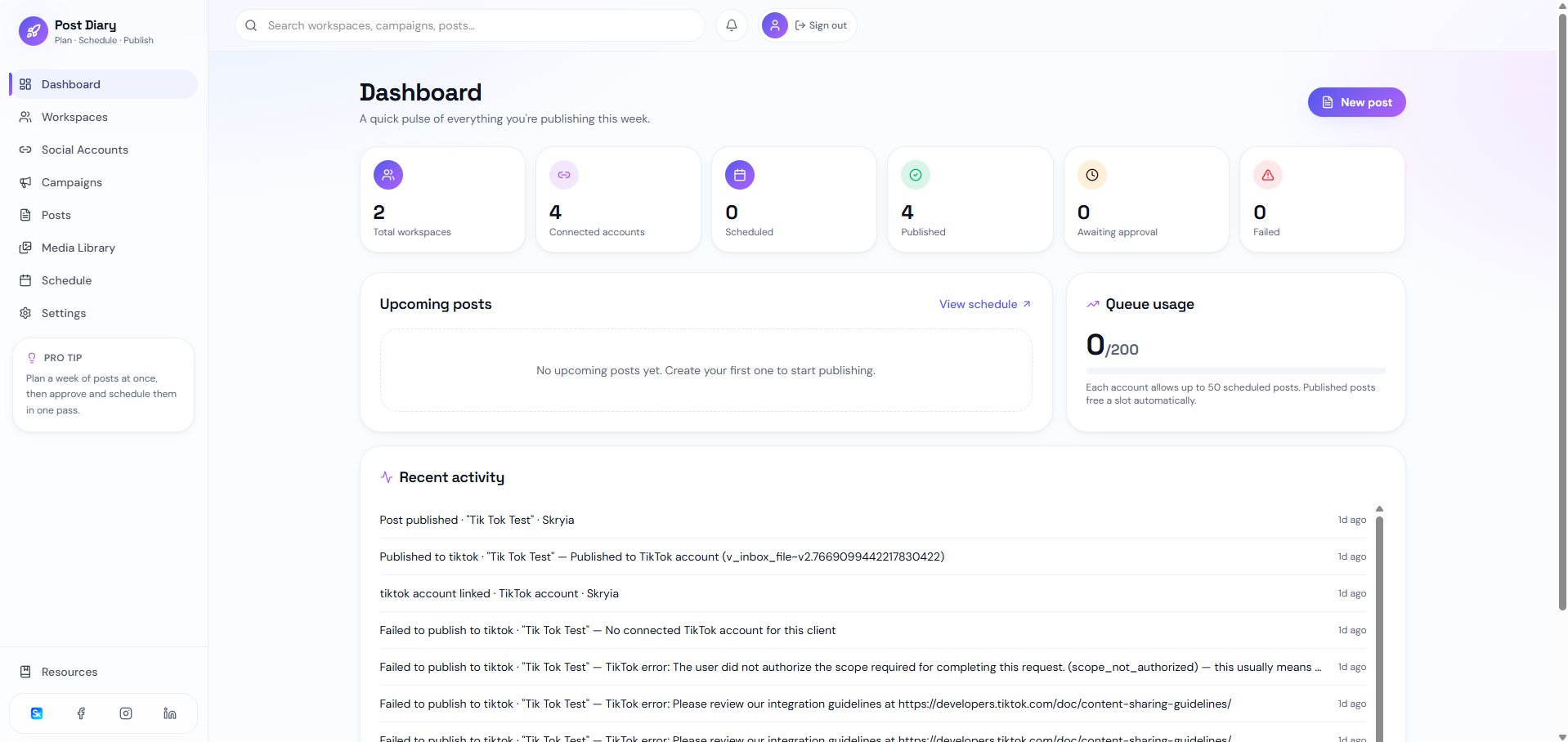Click the Recent activity pulse icon
1568x742 pixels.
pyautogui.click(x=387, y=477)
